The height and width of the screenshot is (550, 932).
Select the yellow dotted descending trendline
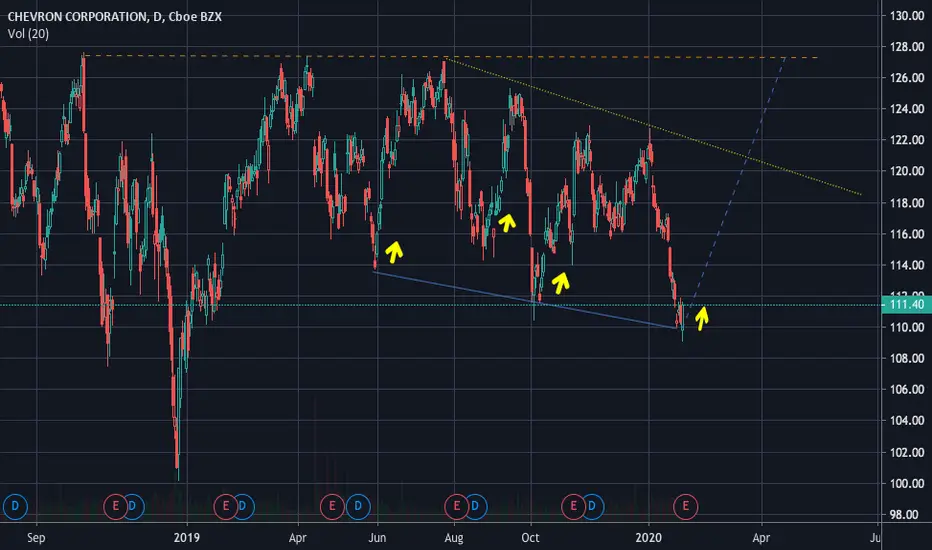coord(654,127)
